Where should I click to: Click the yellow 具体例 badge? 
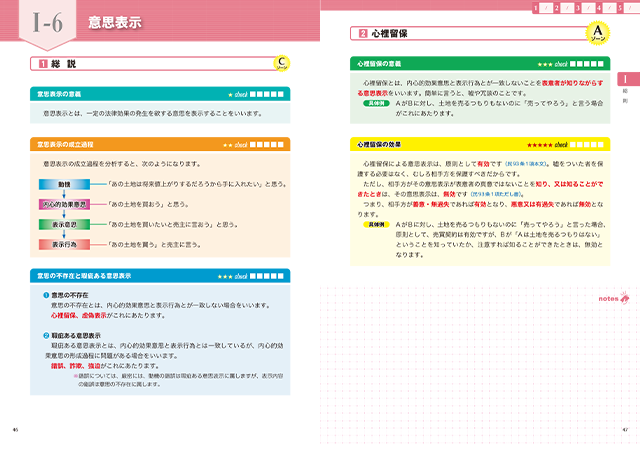click(376, 225)
